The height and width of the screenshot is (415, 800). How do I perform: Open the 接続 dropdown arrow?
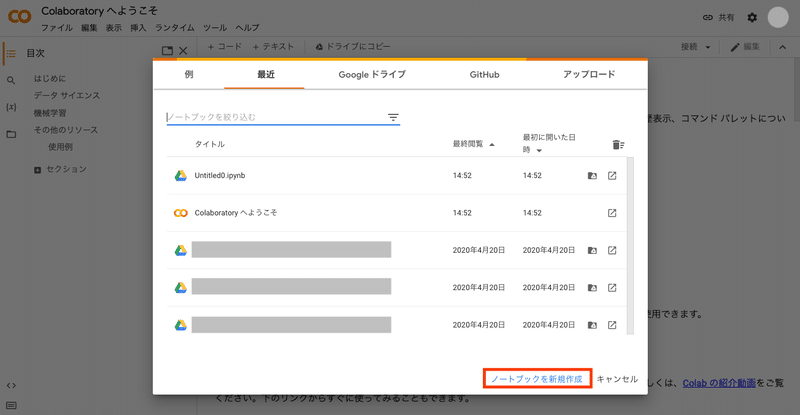coord(708,47)
